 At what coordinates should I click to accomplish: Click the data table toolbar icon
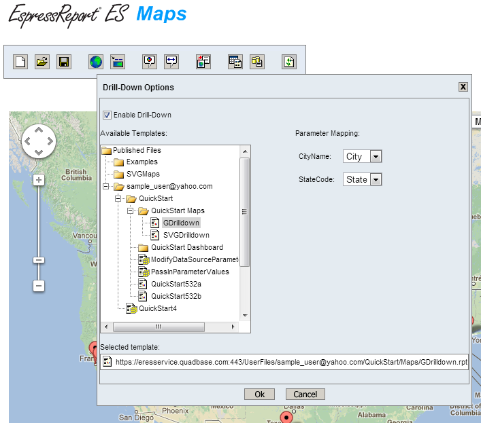click(x=235, y=62)
